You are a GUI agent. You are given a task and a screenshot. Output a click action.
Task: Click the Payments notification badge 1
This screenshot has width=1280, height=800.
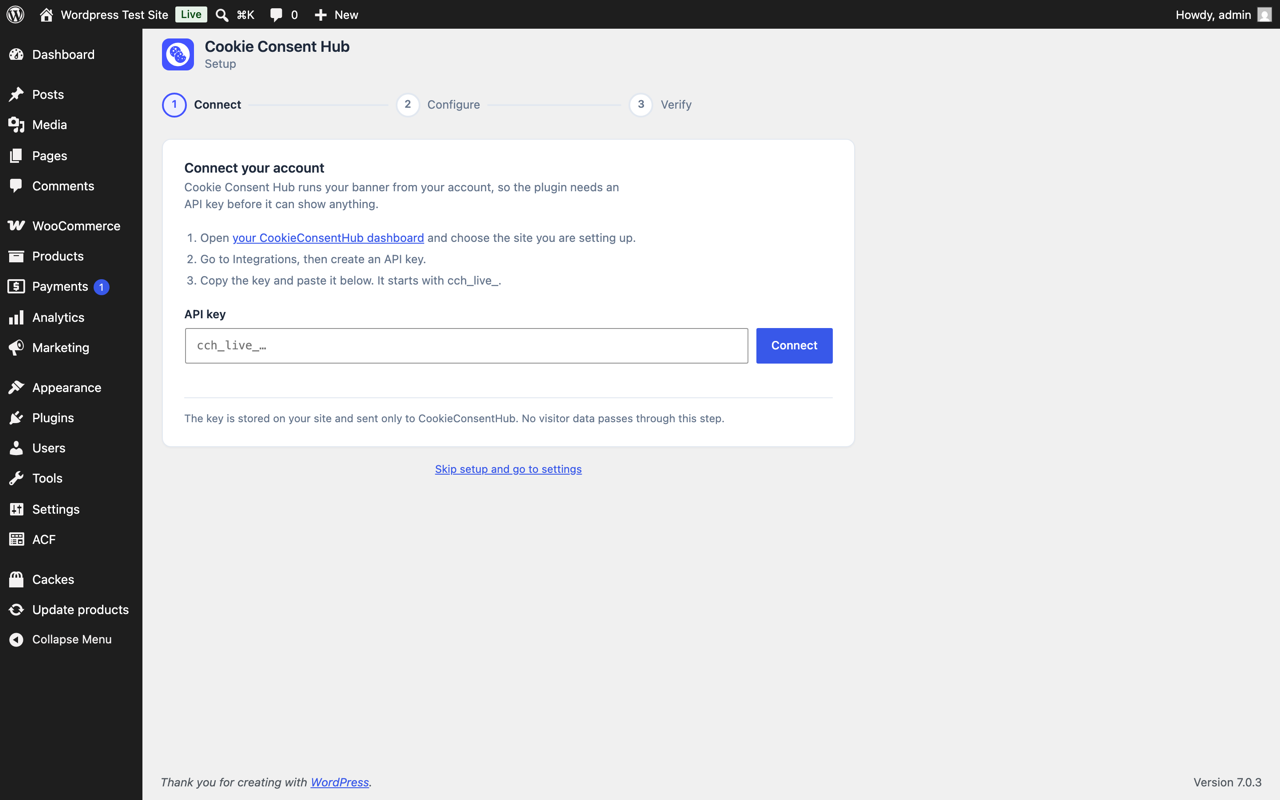[101, 287]
